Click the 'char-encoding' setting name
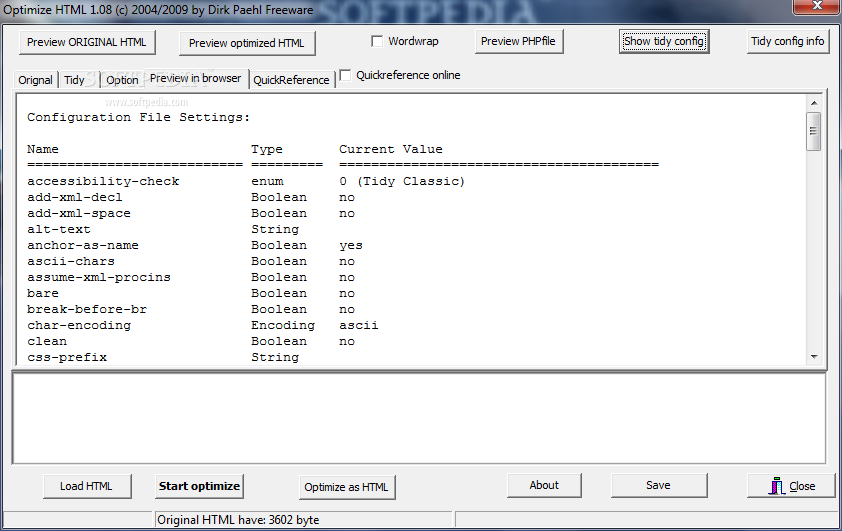This screenshot has width=842, height=531. tap(79, 325)
